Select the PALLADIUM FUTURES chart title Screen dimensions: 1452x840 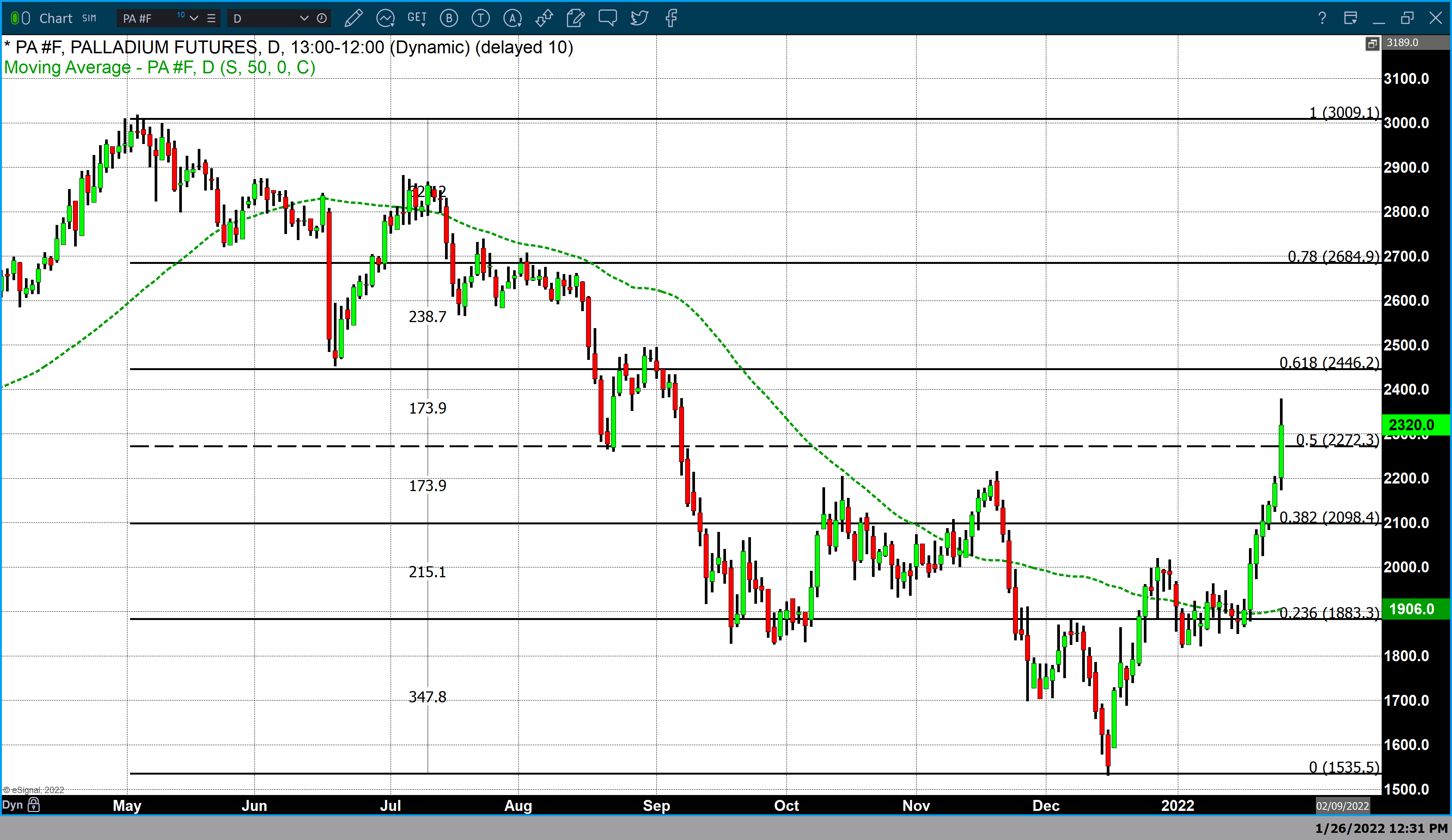(288, 47)
